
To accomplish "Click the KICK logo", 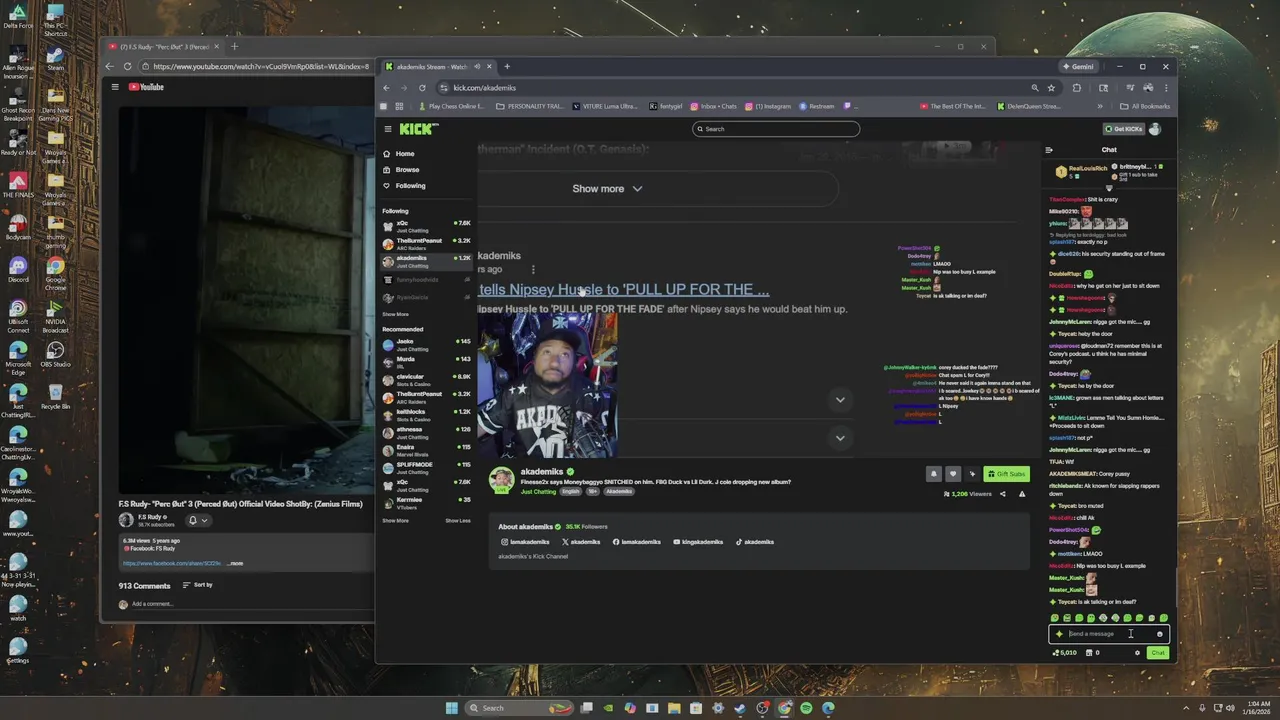I will pos(418,128).
